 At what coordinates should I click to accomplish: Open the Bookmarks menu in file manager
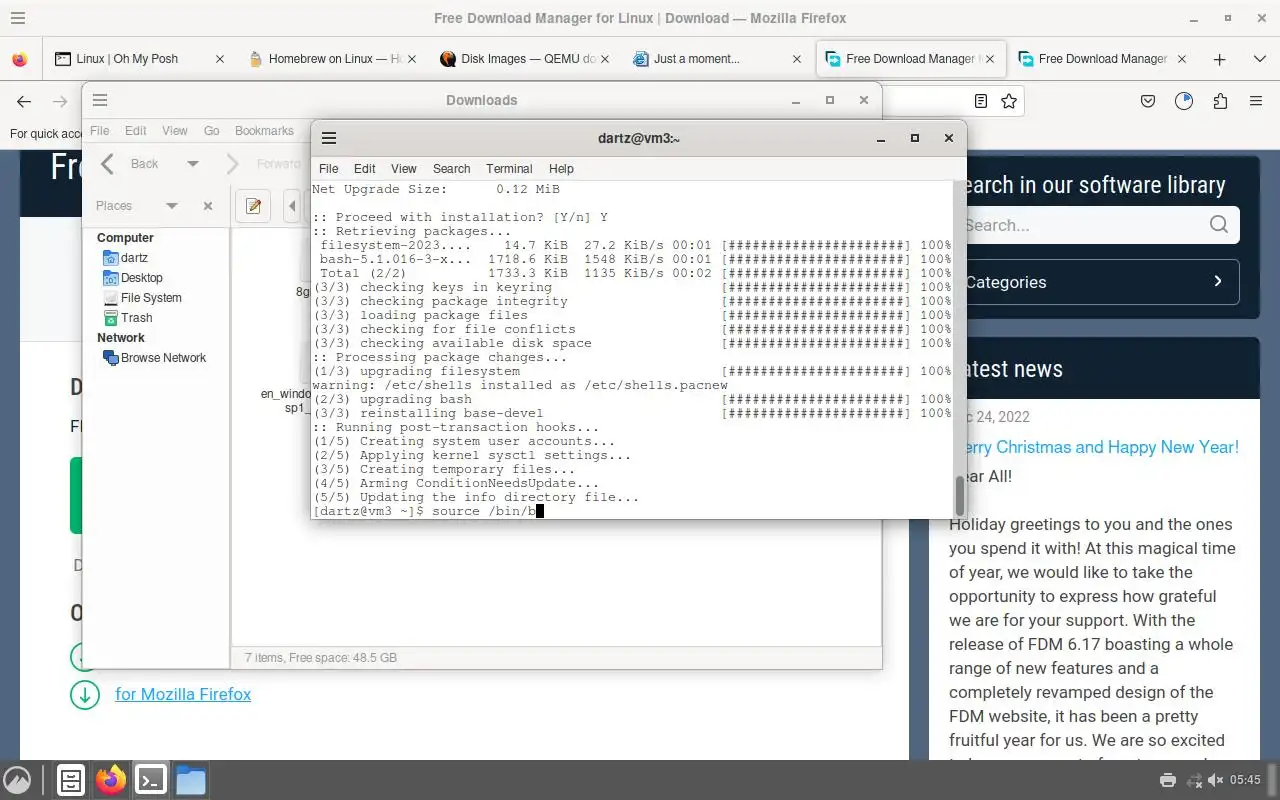coord(264,131)
